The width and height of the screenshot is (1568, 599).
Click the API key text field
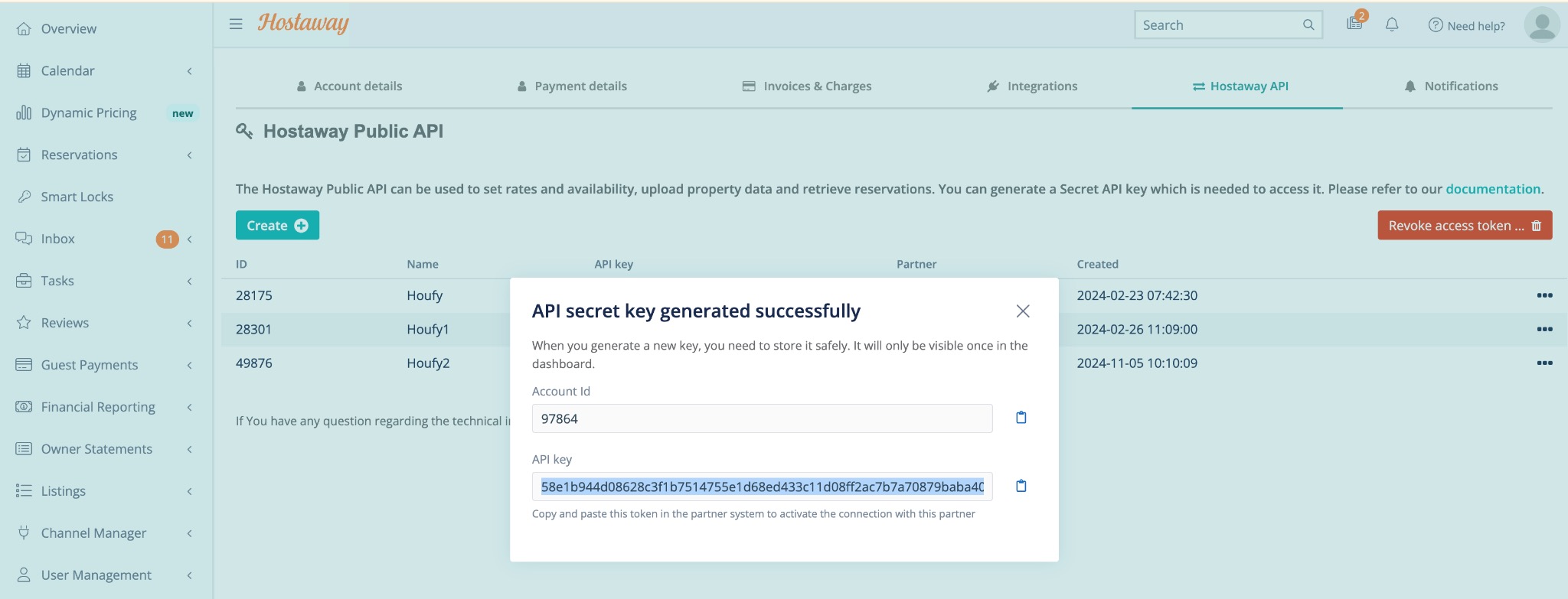[762, 487]
